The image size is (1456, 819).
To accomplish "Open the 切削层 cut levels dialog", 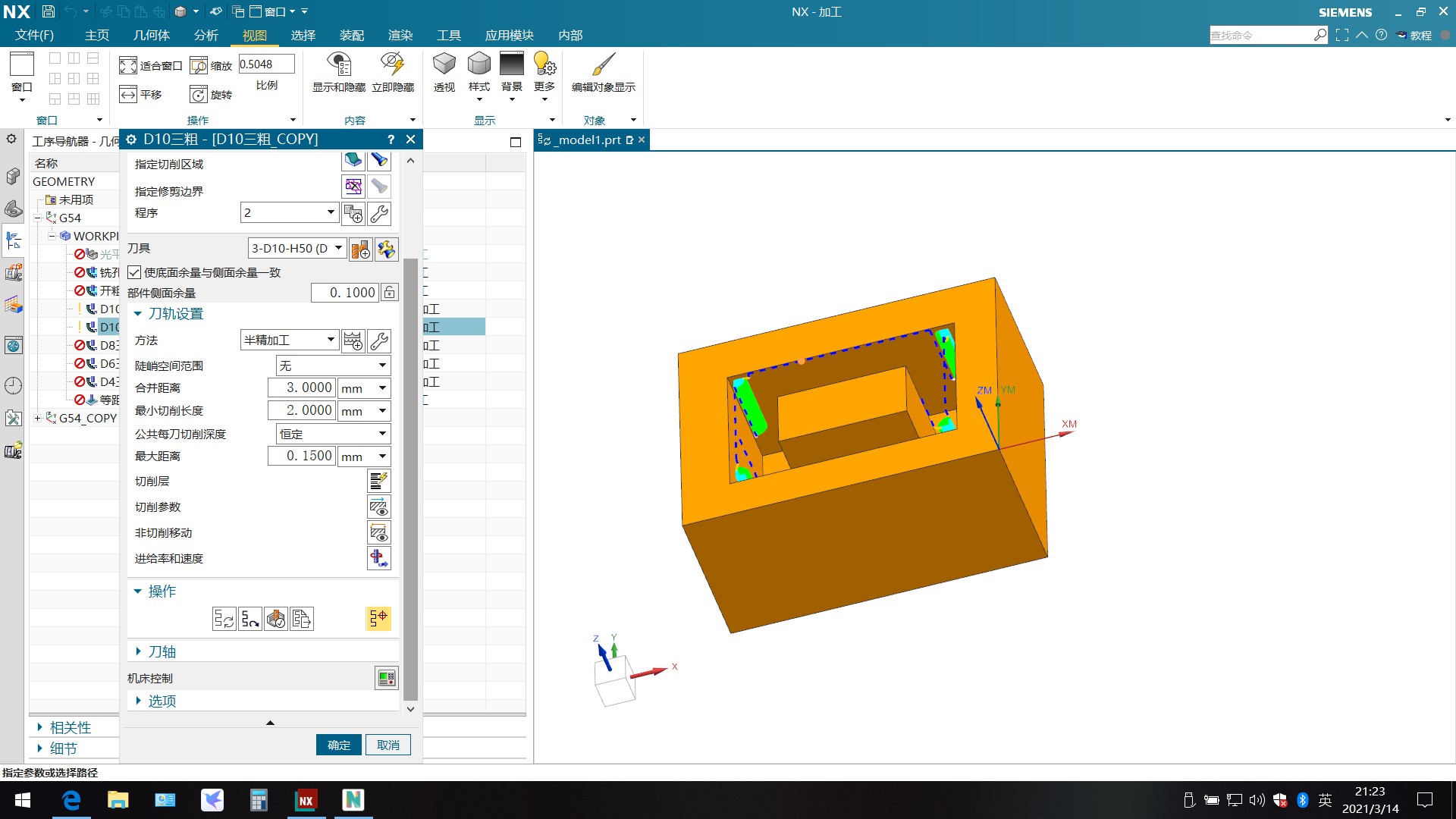I will point(378,481).
